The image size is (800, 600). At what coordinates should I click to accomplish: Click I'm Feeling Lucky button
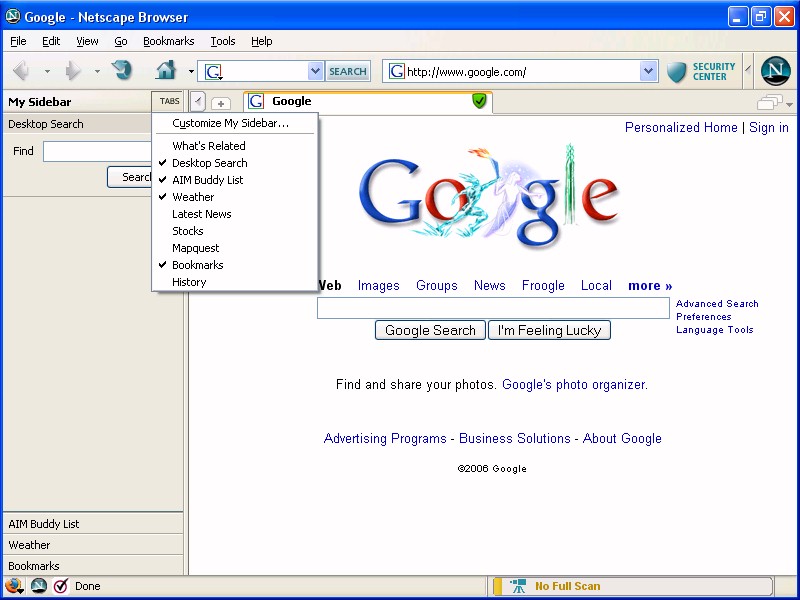click(x=549, y=330)
